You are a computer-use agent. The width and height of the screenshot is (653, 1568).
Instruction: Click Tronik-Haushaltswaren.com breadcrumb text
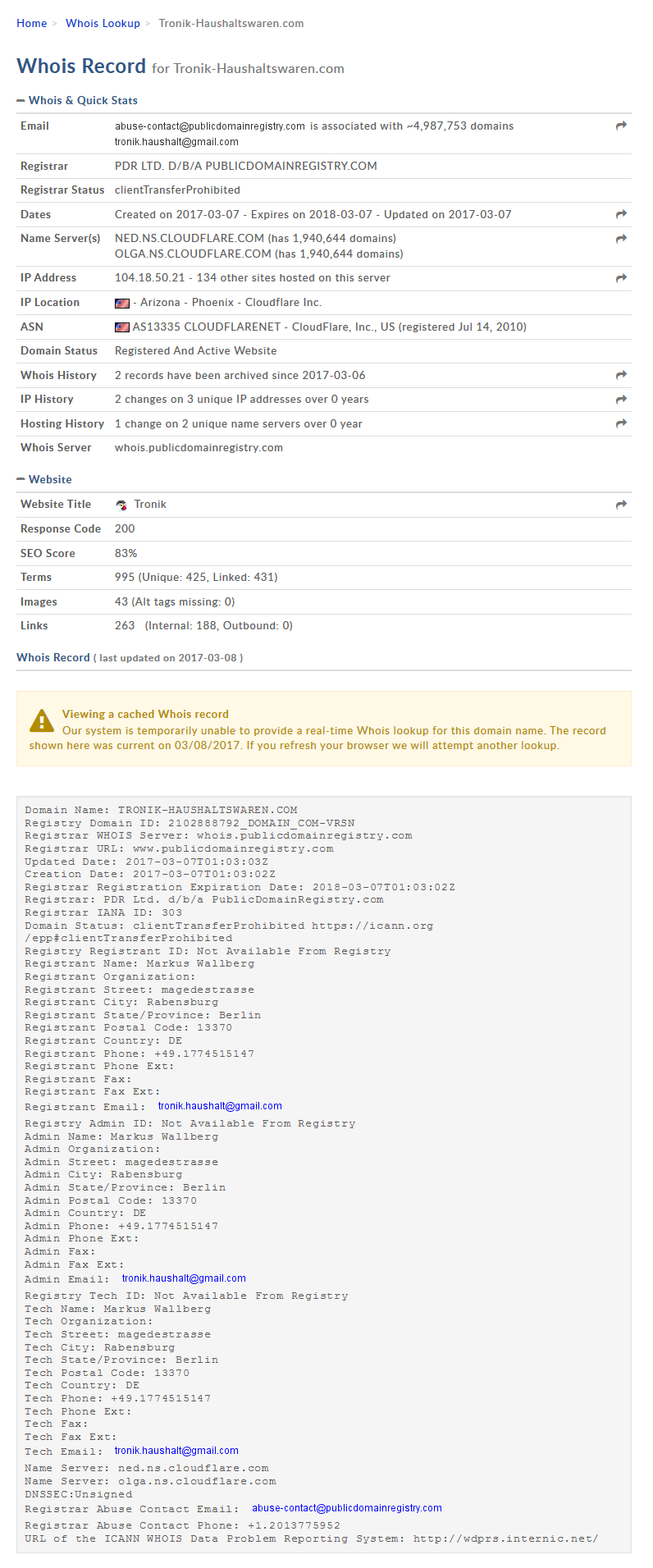click(x=231, y=23)
